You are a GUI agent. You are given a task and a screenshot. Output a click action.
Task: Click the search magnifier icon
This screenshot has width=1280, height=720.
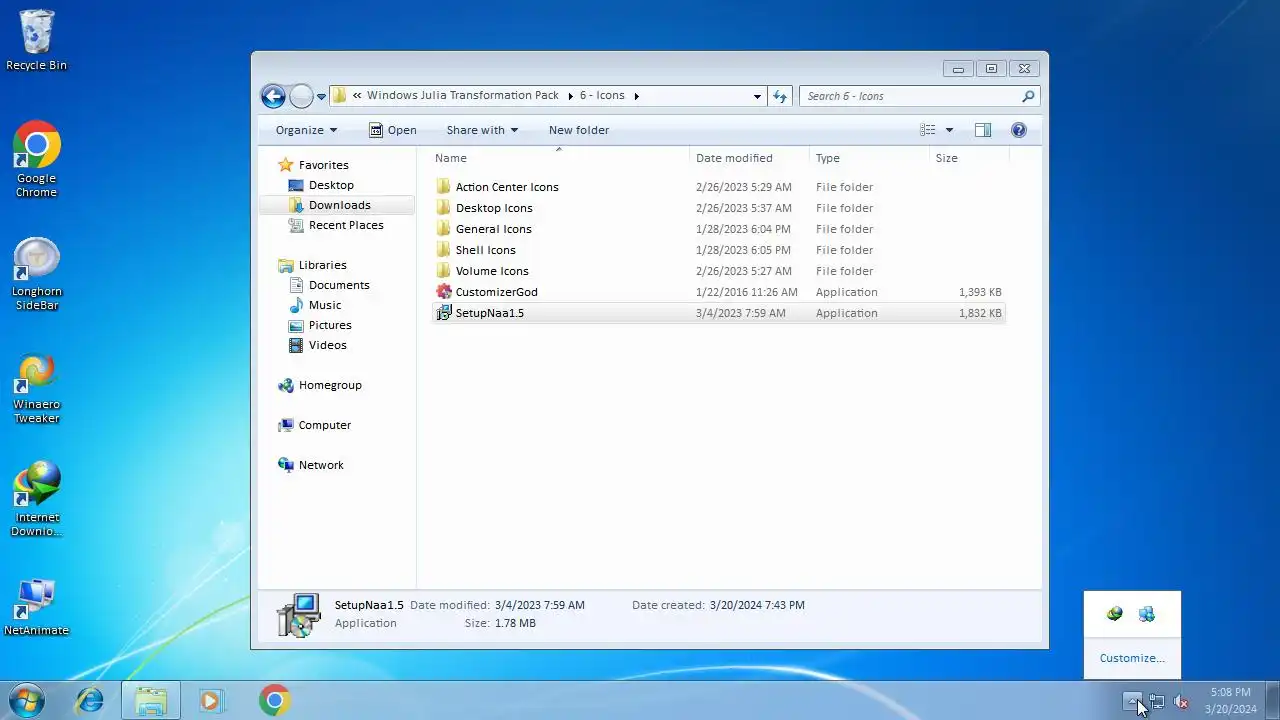[1028, 96]
